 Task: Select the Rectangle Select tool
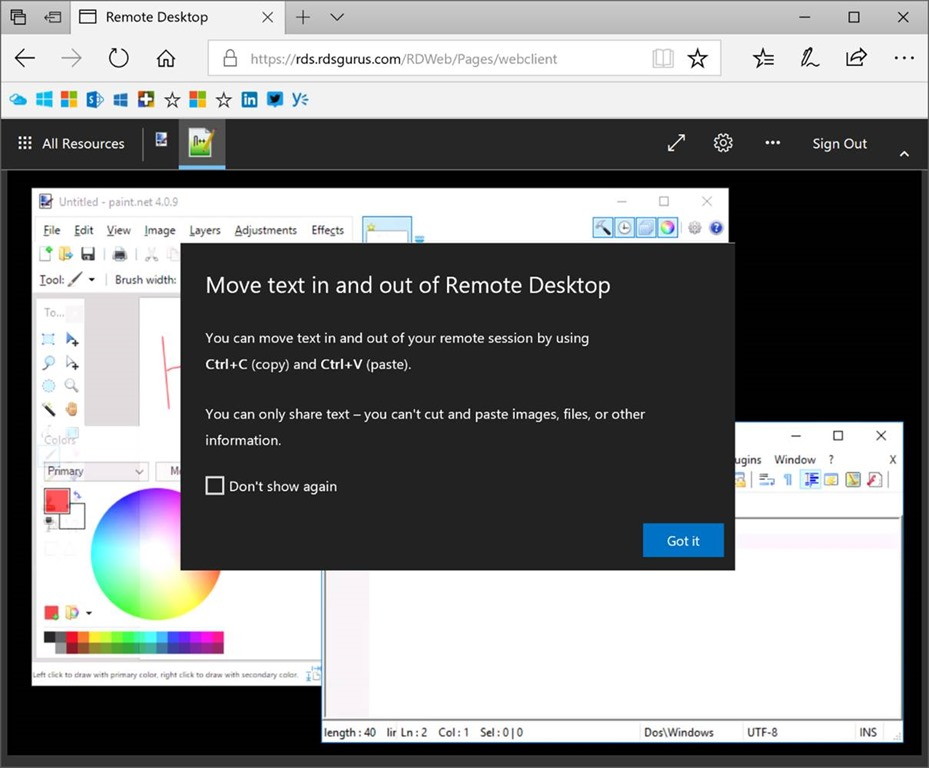[x=49, y=339]
